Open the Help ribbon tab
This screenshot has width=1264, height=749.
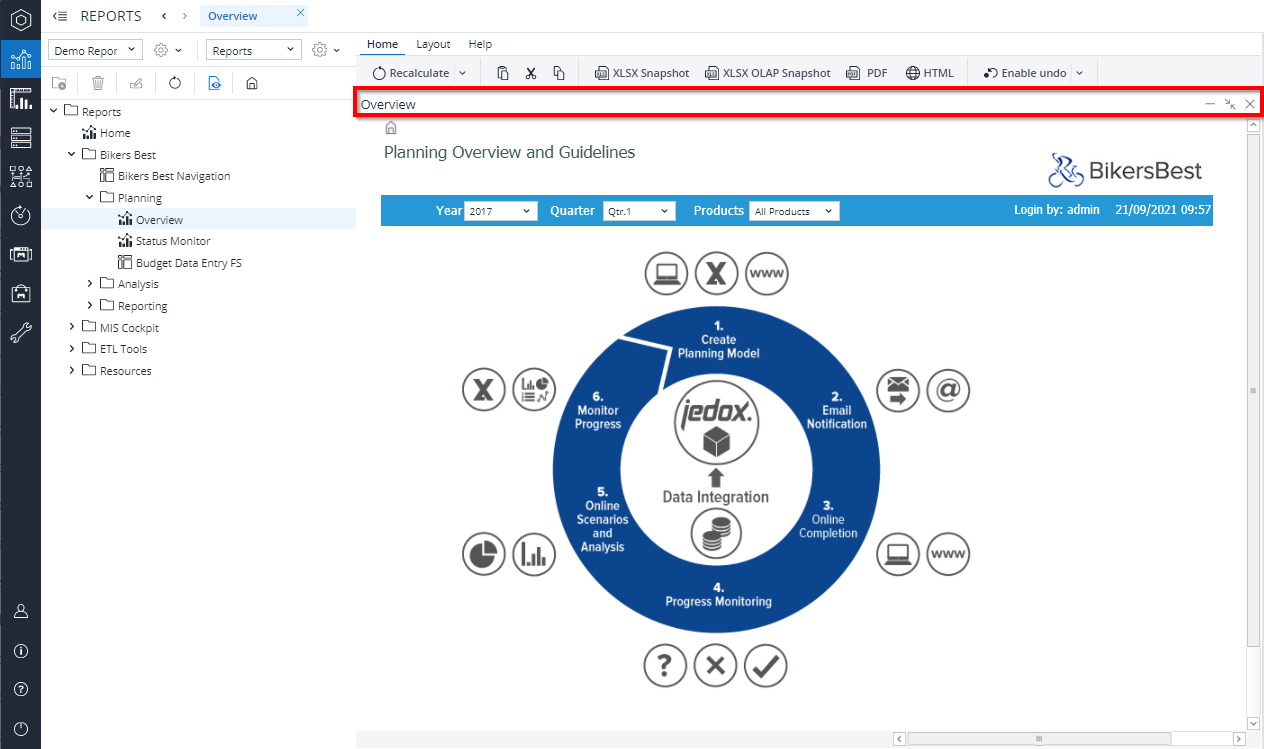[480, 44]
